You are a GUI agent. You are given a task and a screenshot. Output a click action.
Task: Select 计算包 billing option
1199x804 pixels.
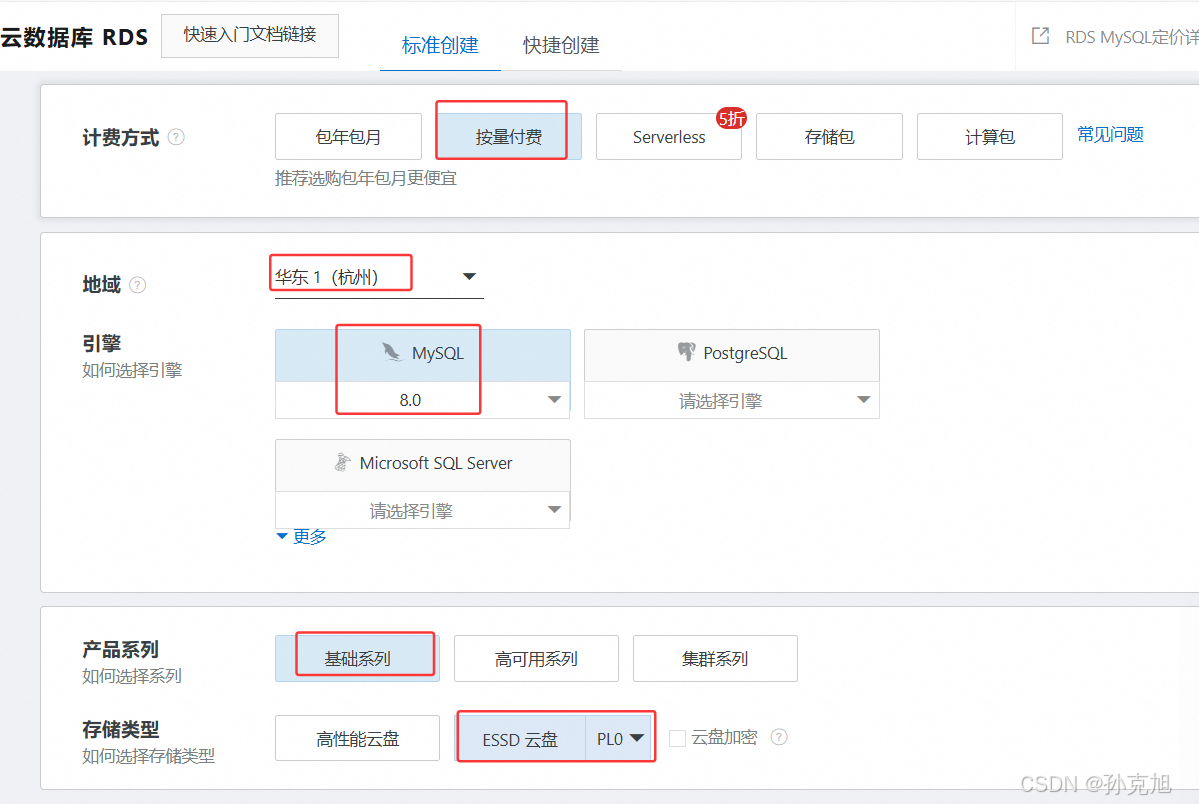pos(989,137)
